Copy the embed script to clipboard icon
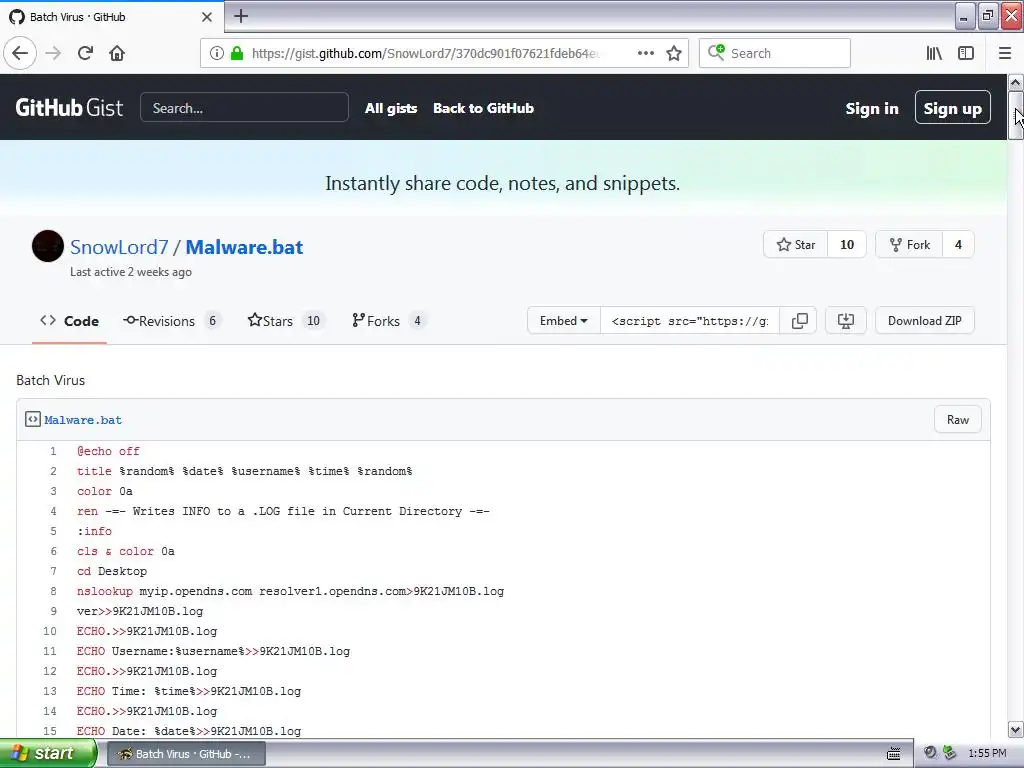Screen dimensions: 1024x768 click(x=799, y=321)
